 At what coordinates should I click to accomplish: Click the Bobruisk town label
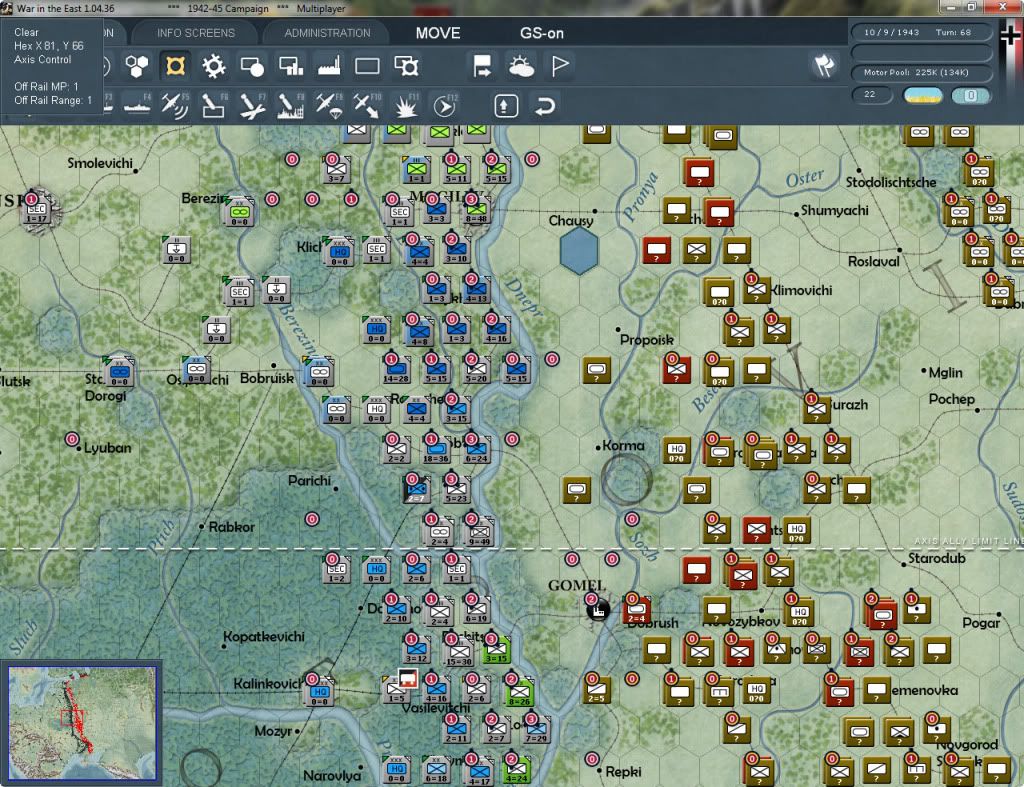pos(266,378)
